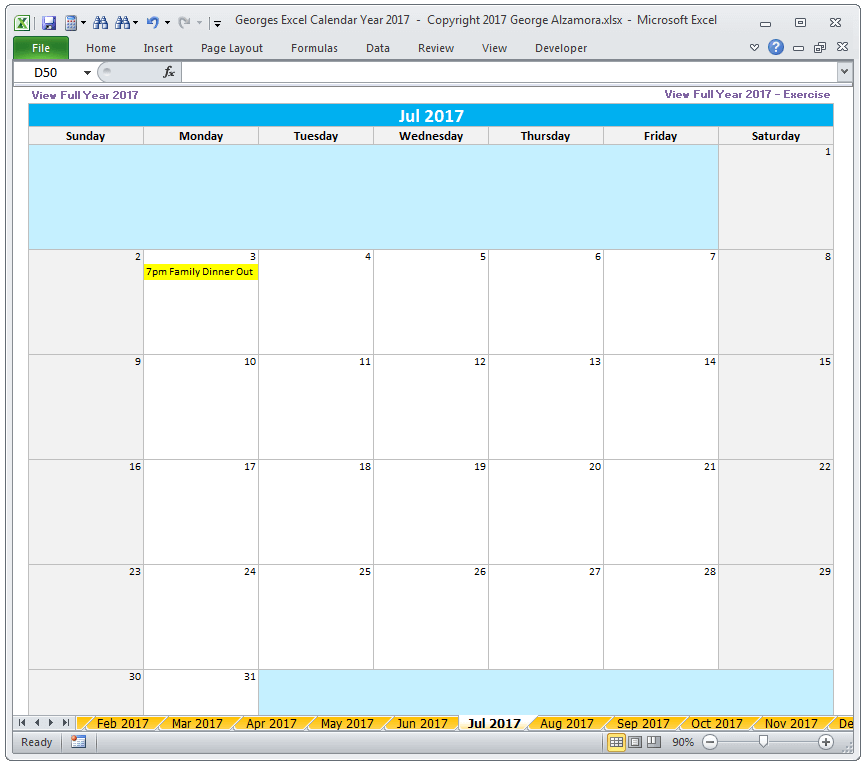Expand the Quick Access Toolbar customize dropdown
The width and height of the screenshot is (865, 766).
tap(215, 22)
